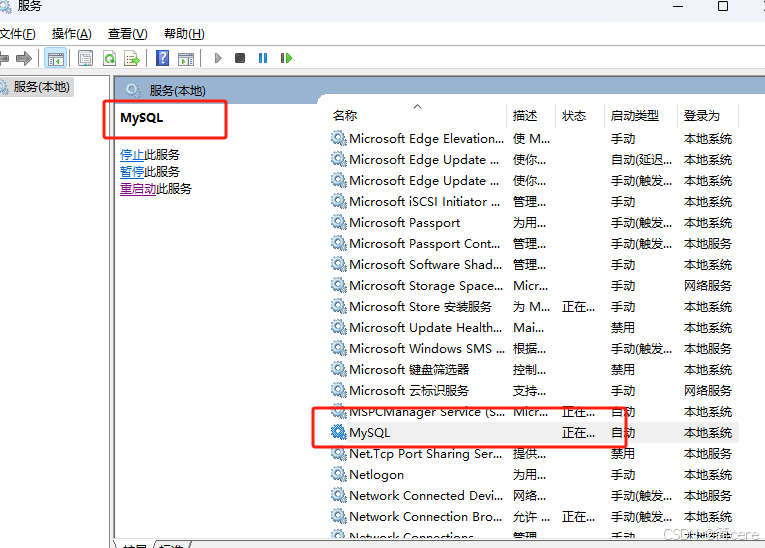
Task: Select 服务(本地) in the left tree
Action: (x=41, y=87)
